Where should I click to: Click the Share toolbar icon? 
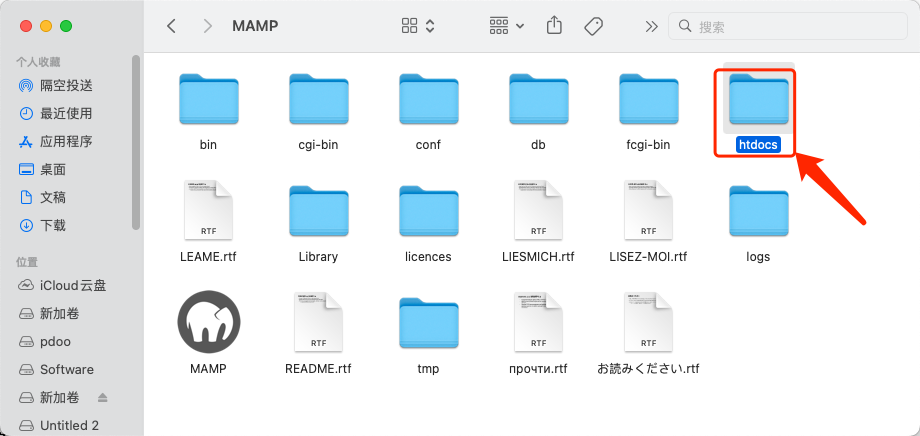pos(554,26)
